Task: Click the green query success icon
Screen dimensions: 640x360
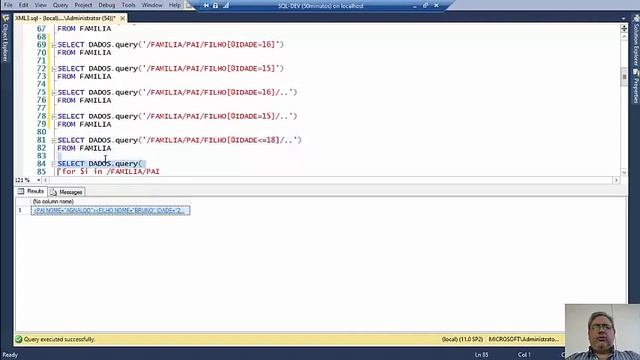Action: click(x=19, y=339)
